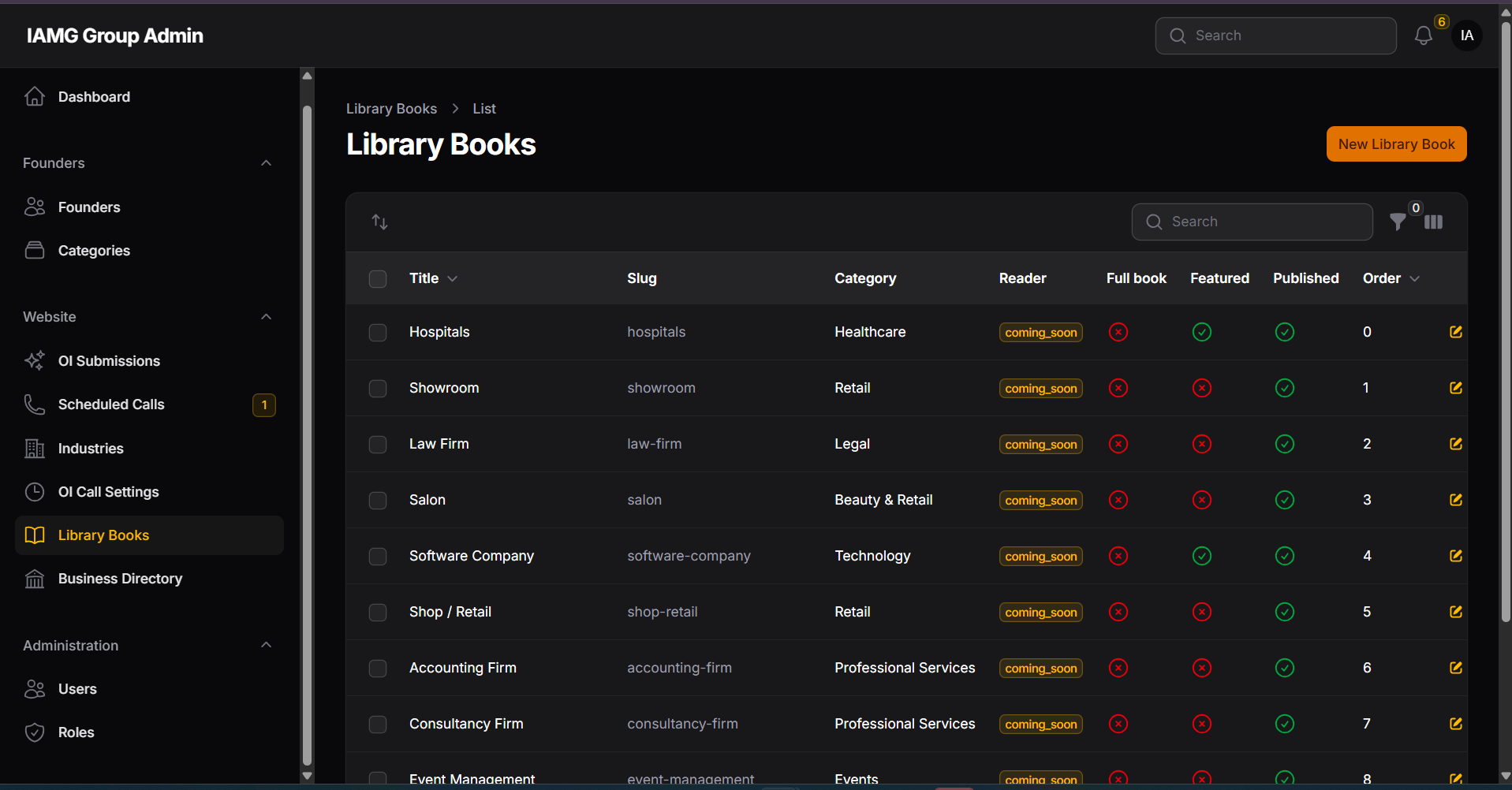Select the Hospitals row checkbox
Screen dimensions: 1512x790
tap(378, 333)
